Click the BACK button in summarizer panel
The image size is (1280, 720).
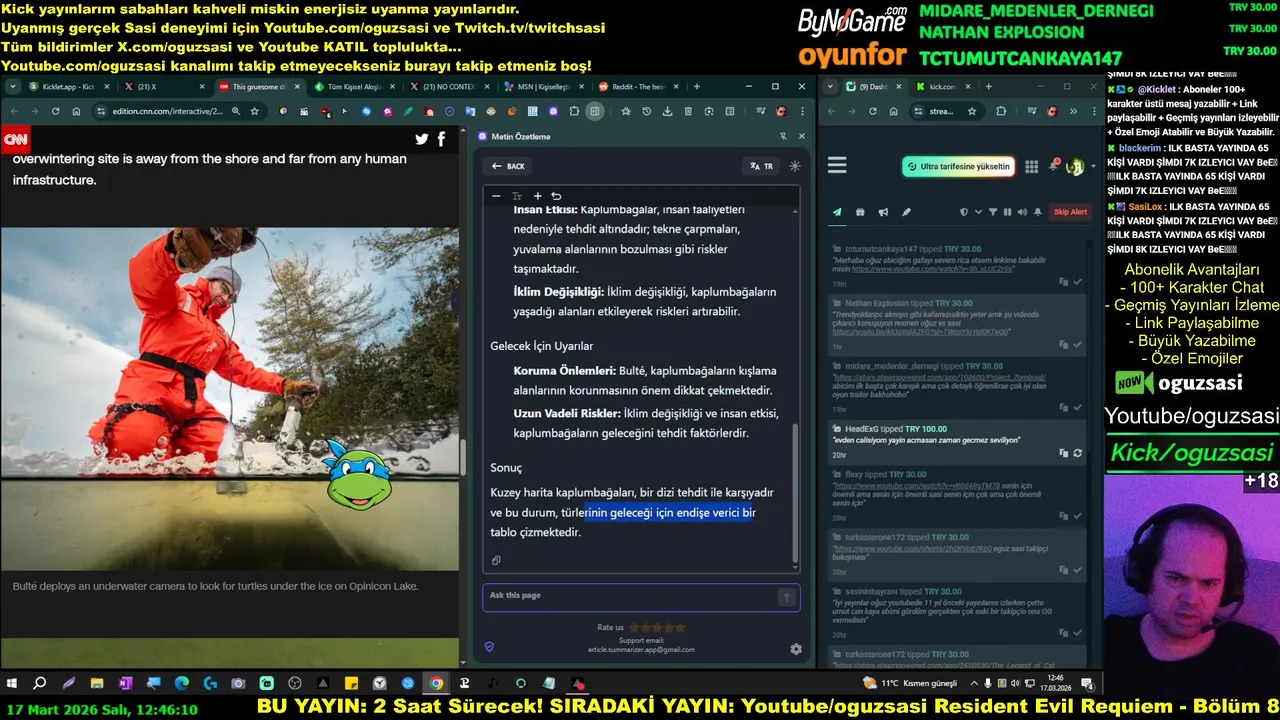[507, 166]
